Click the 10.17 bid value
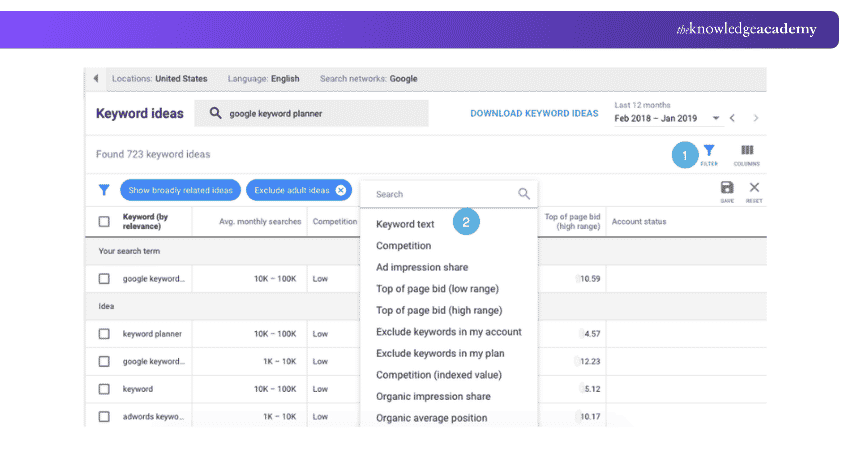The height and width of the screenshot is (450, 850). point(589,417)
